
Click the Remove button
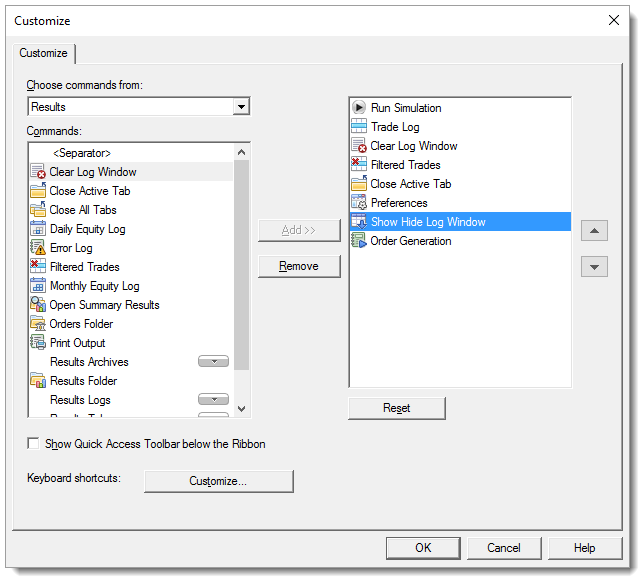[299, 266]
